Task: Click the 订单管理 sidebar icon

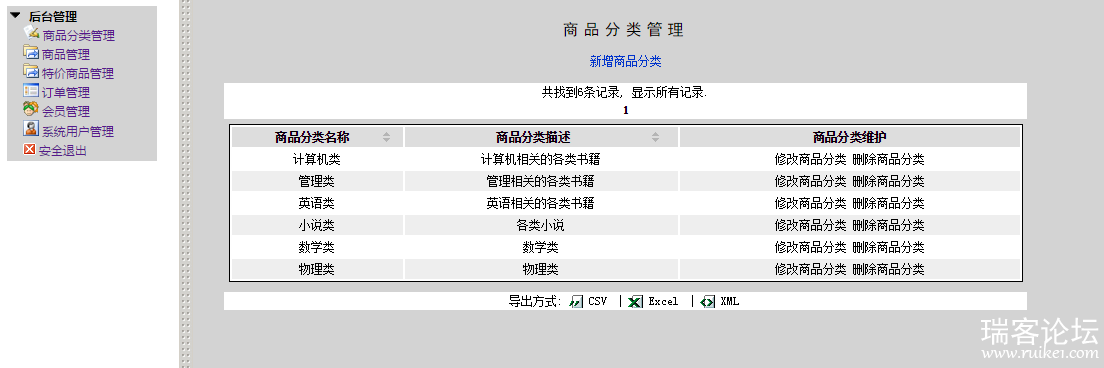Action: 31,91
